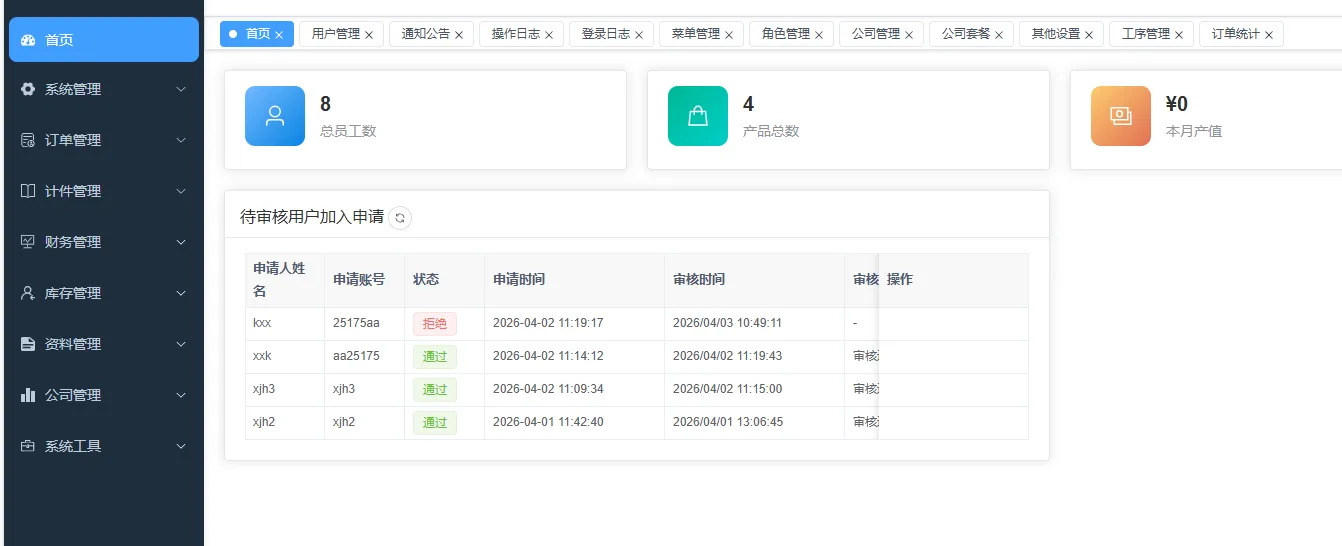Click the green shopping bag icon
This screenshot has height=546, width=1342.
click(698, 116)
